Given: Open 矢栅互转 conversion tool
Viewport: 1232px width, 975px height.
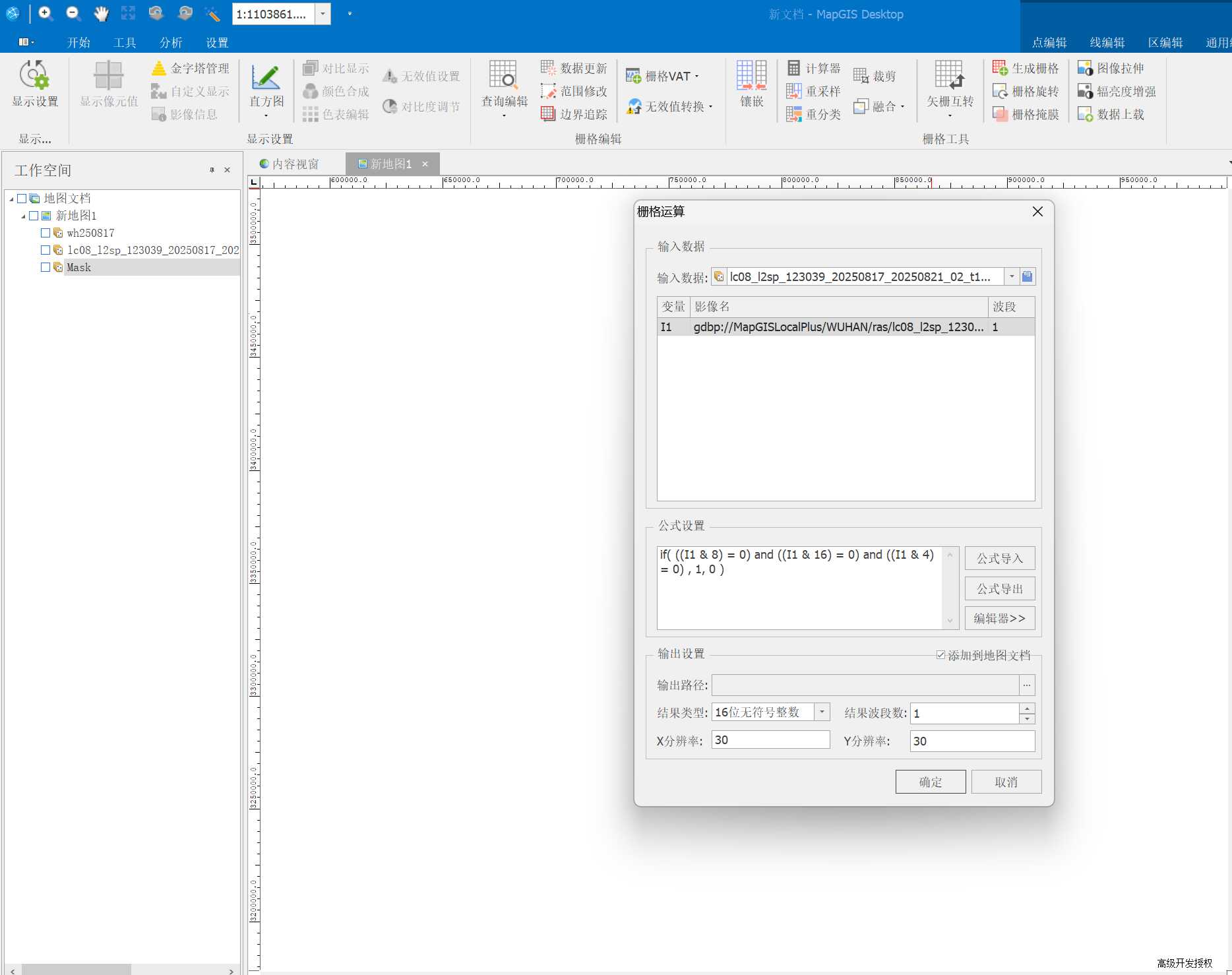Looking at the screenshot, I should coord(950,89).
